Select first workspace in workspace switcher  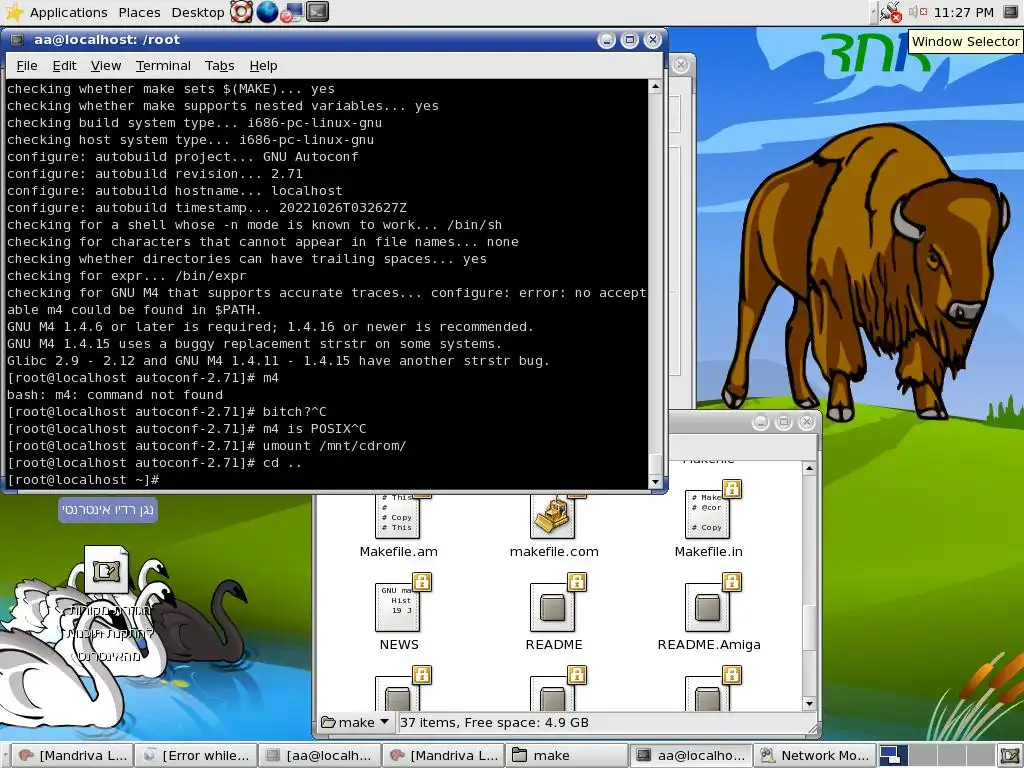coord(891,756)
